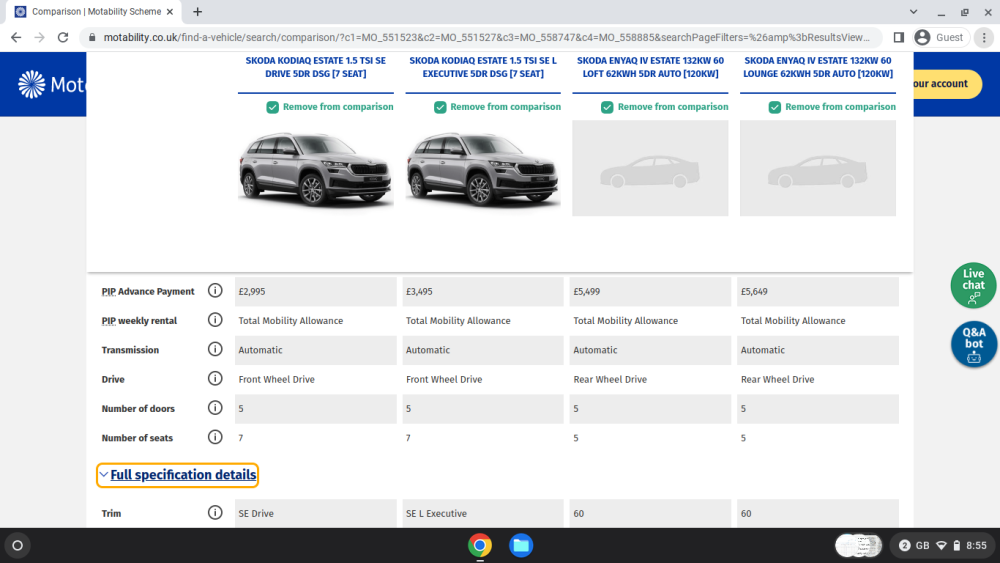The image size is (1000, 563).
Task: Open the Q&A bot bubble
Action: coord(973,344)
